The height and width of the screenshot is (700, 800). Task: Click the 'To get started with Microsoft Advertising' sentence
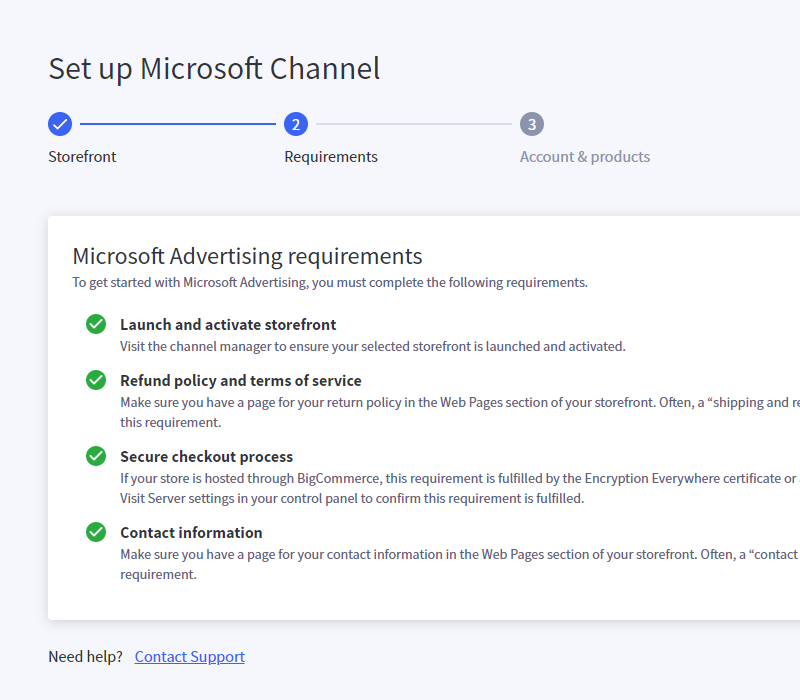(x=330, y=283)
